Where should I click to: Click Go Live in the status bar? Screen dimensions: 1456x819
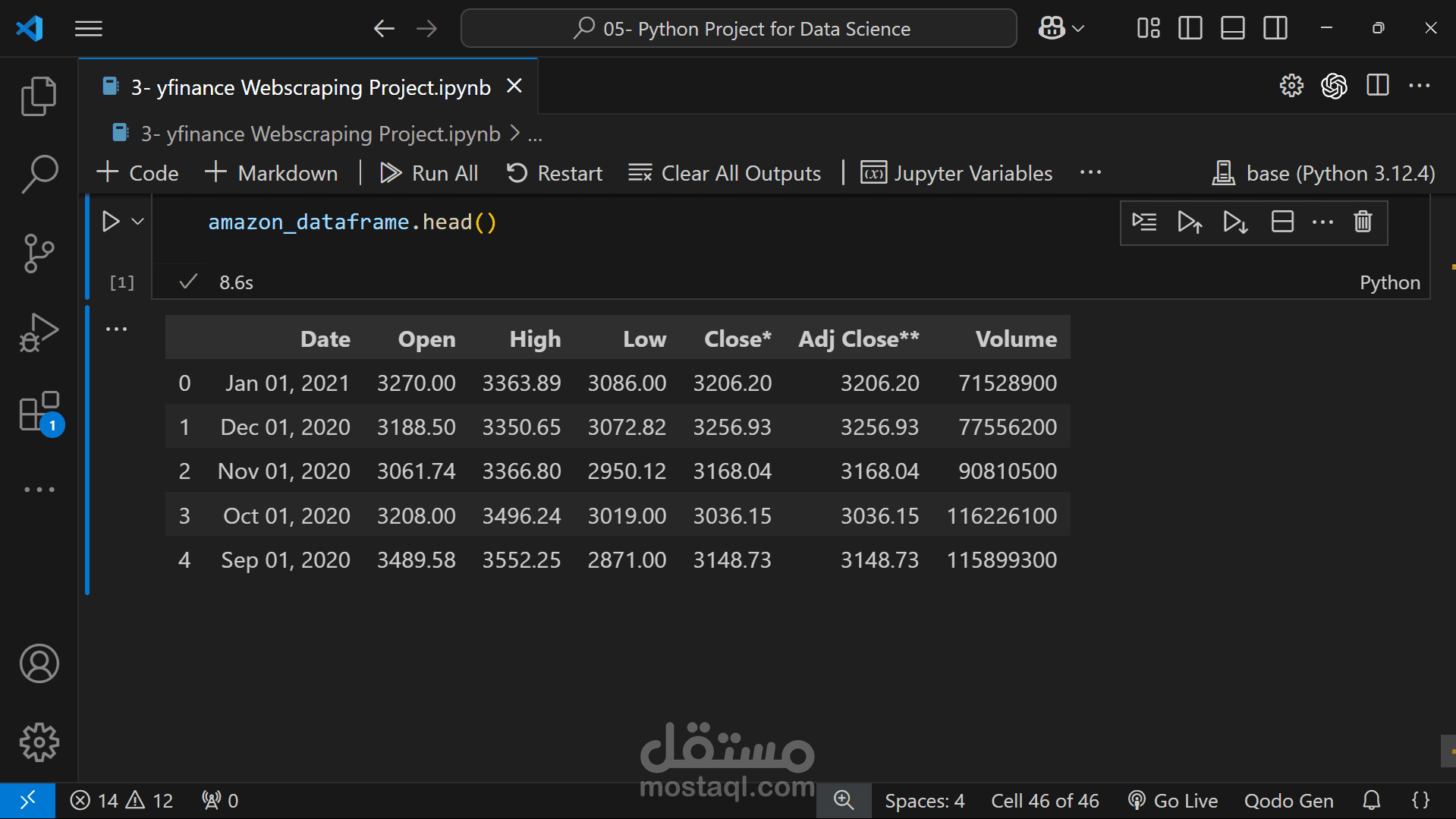1173,801
